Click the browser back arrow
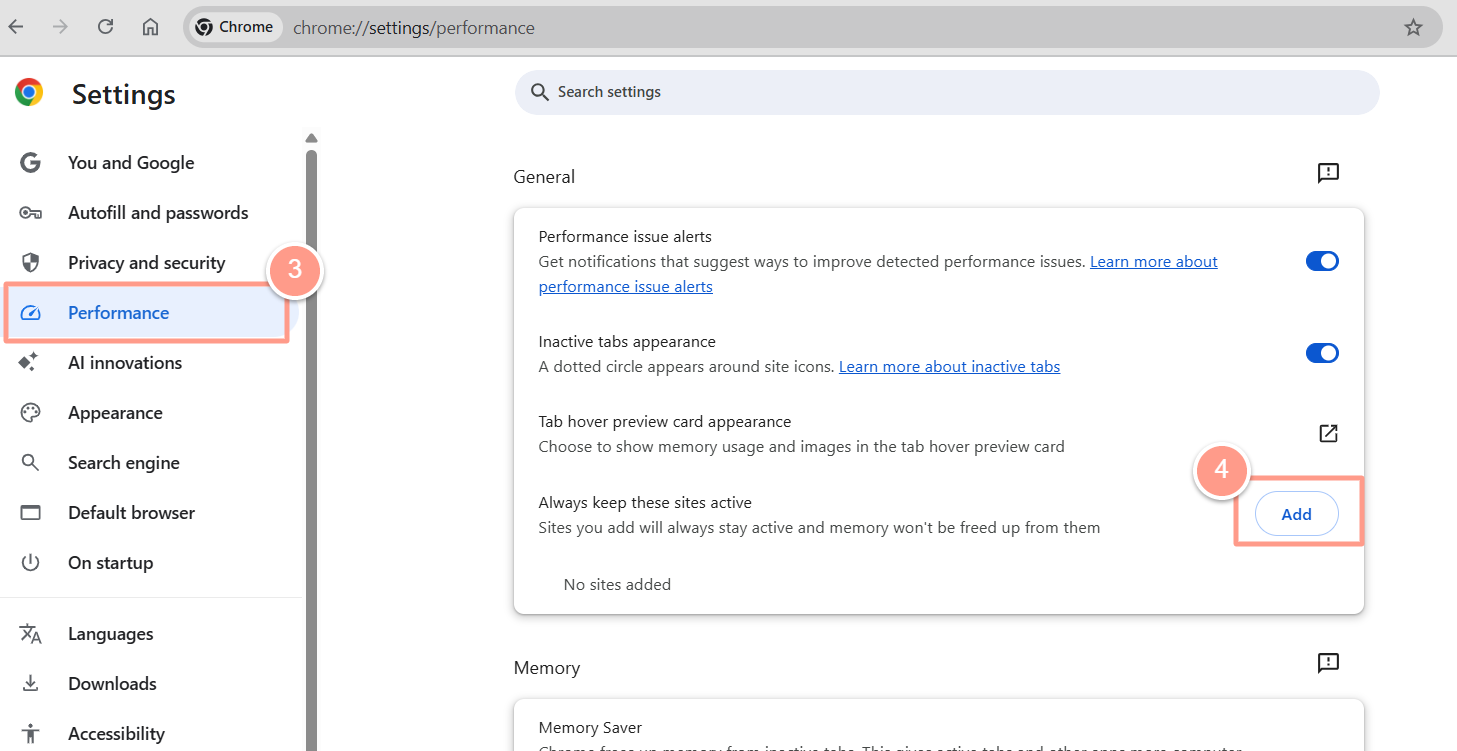The width and height of the screenshot is (1457, 751). [16, 27]
